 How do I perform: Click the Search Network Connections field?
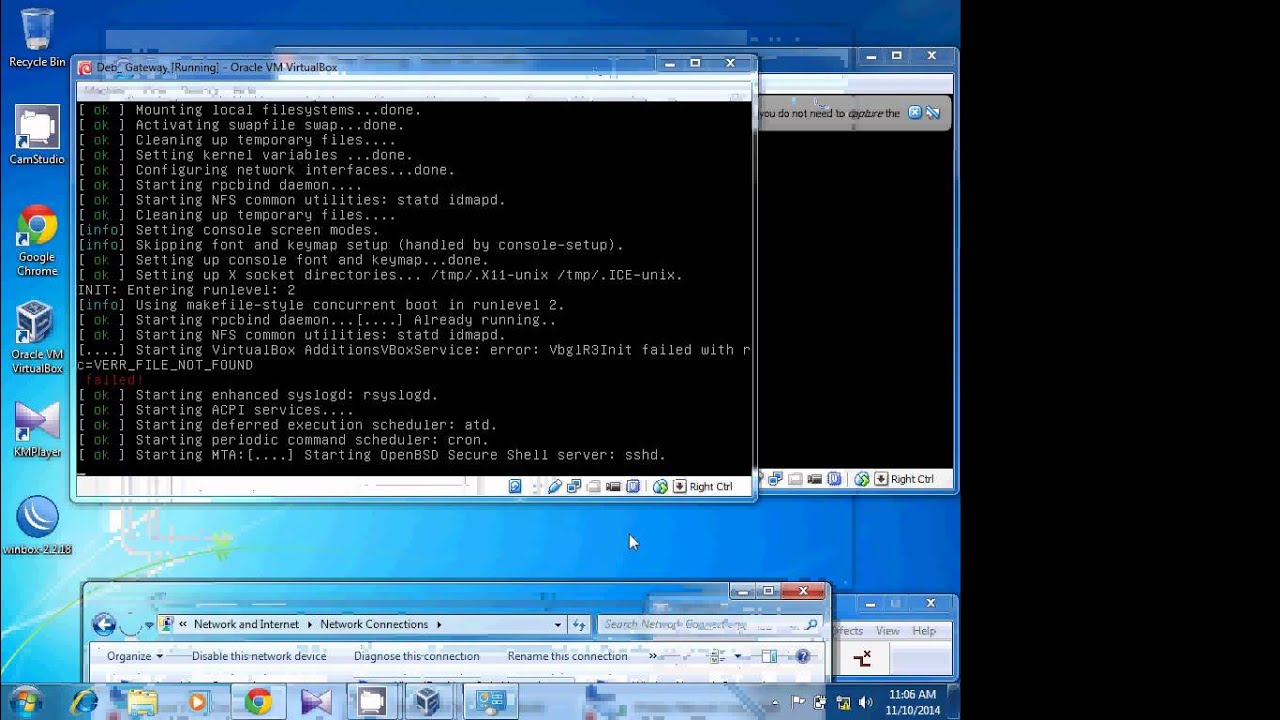coord(709,624)
